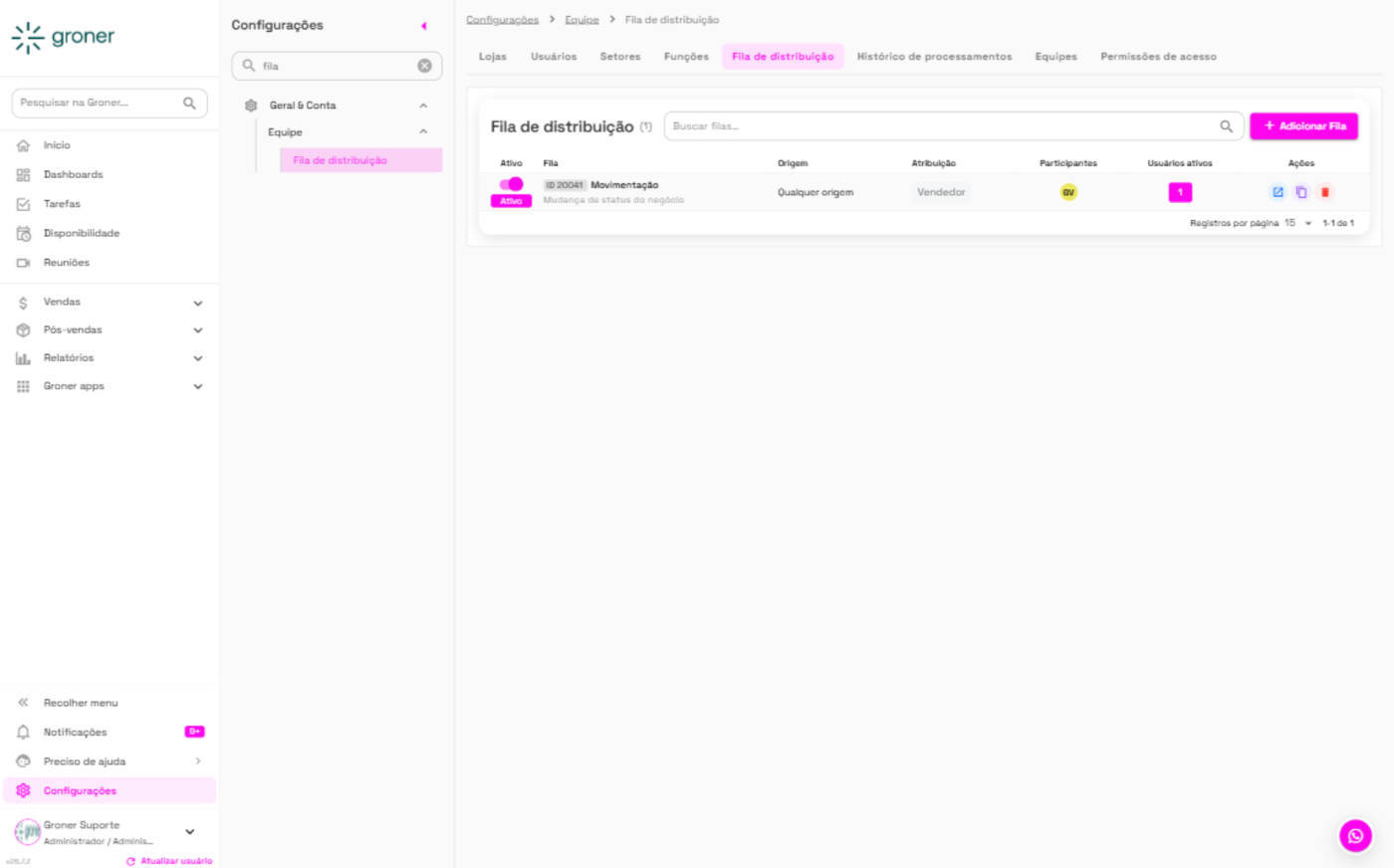
Task: Delete the Movimentação queue with trash icon
Action: coord(1325,192)
